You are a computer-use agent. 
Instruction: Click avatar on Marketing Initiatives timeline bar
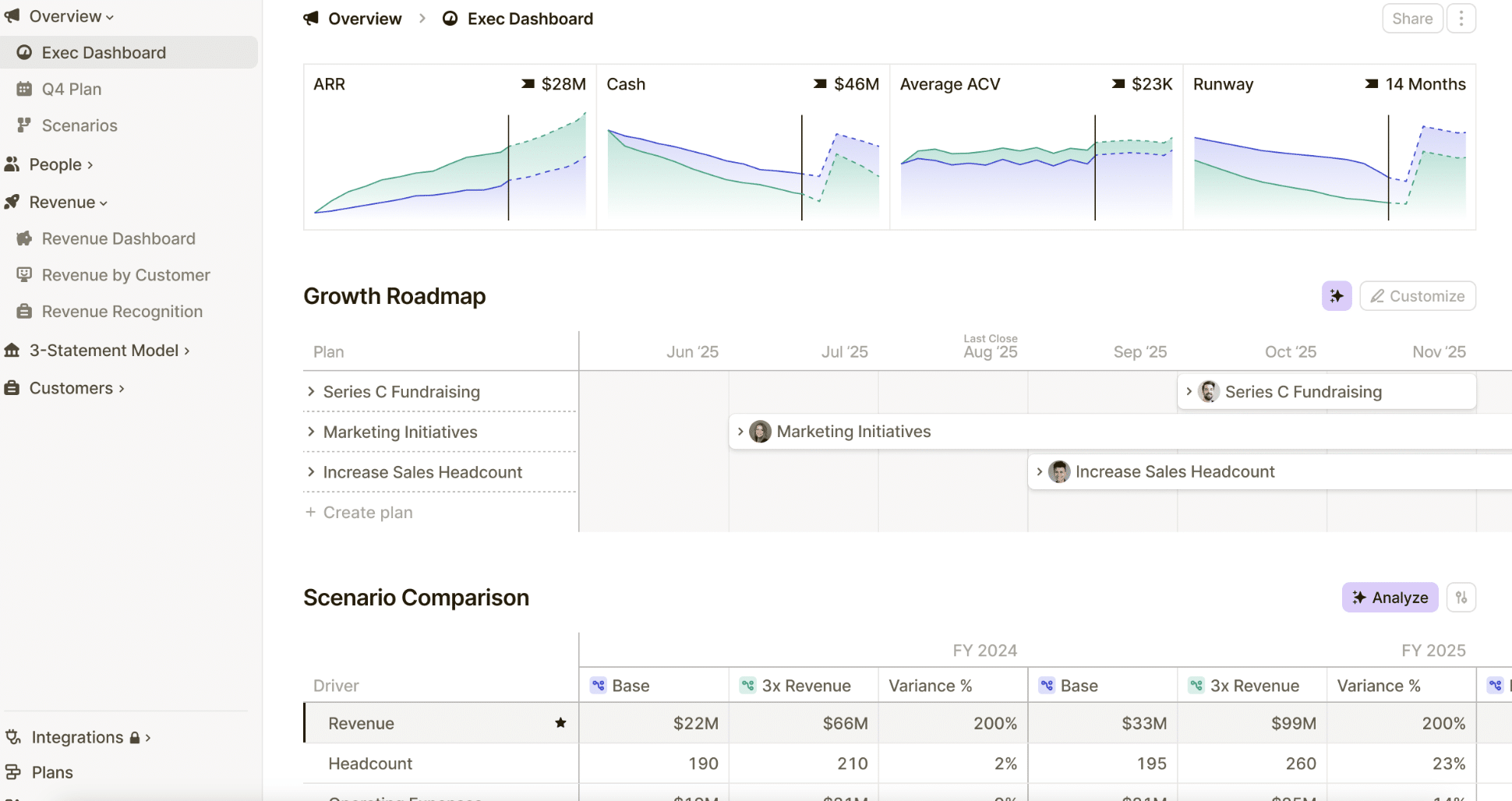(760, 431)
